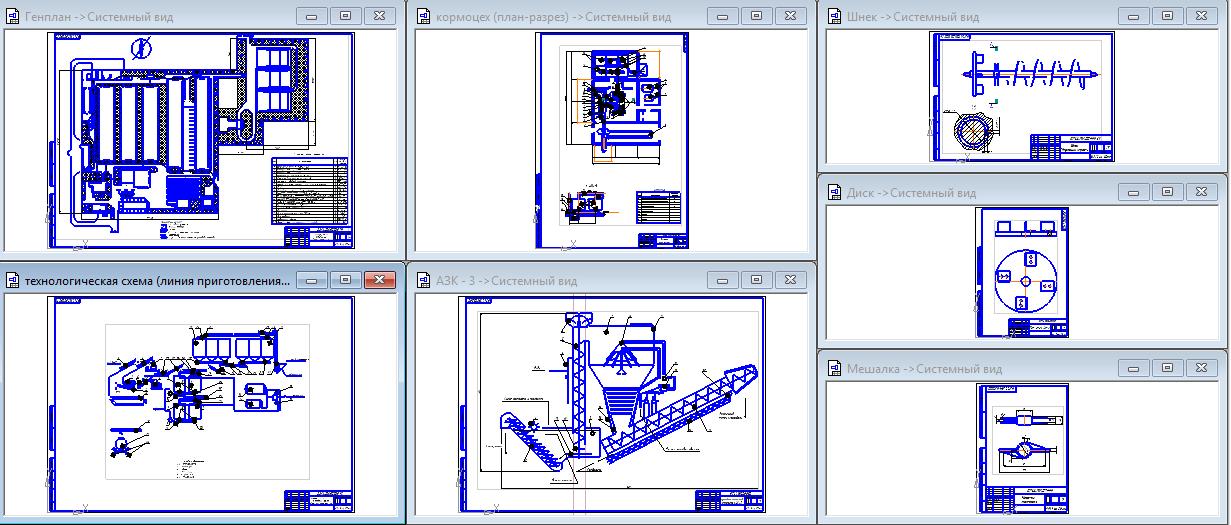Minimize the технологическая схема window
This screenshot has width=1231, height=525.
313,280
